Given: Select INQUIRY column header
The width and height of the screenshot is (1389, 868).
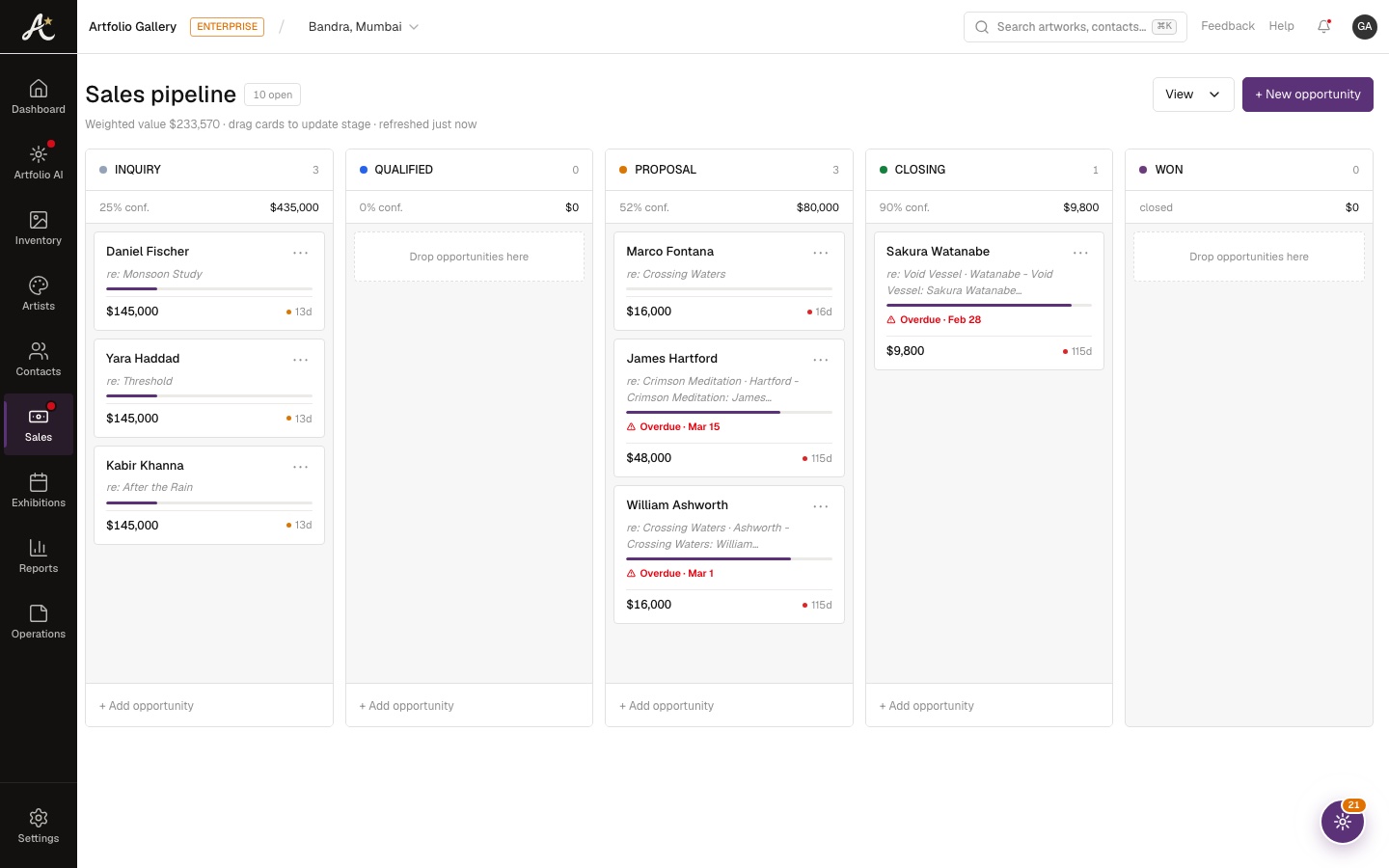Looking at the screenshot, I should click(x=209, y=170).
